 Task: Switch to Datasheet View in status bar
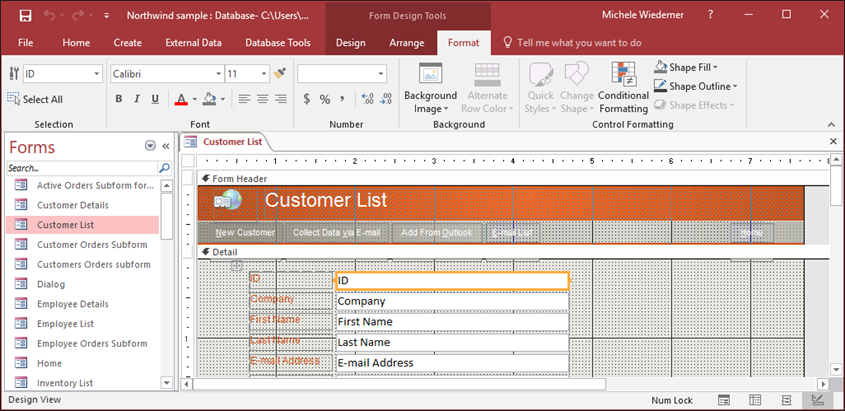pos(756,400)
